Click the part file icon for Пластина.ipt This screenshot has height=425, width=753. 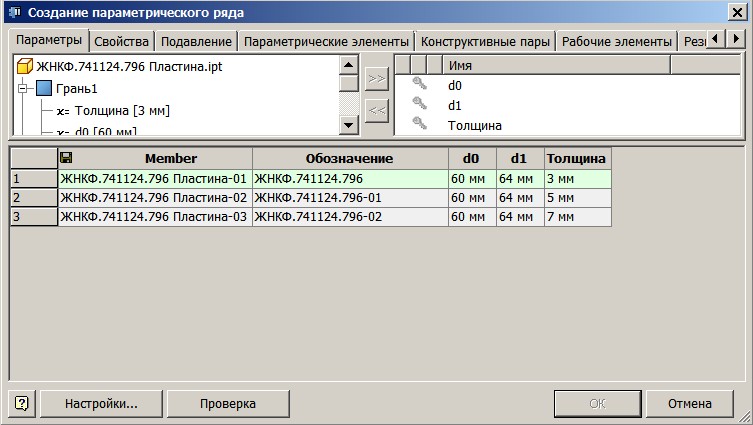[25, 66]
